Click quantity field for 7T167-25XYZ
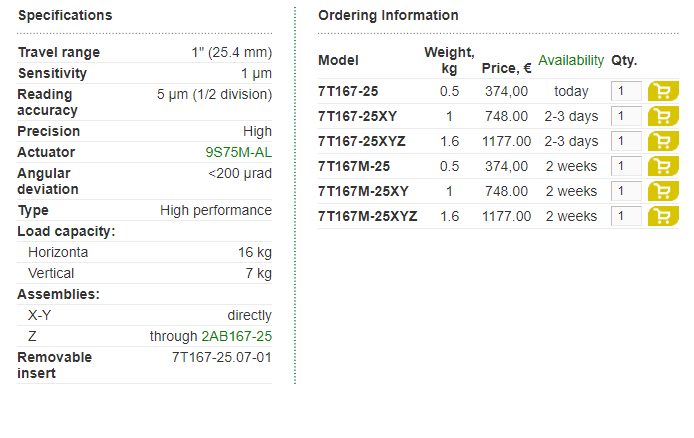Viewport: 694px width, 438px height. pos(626,141)
